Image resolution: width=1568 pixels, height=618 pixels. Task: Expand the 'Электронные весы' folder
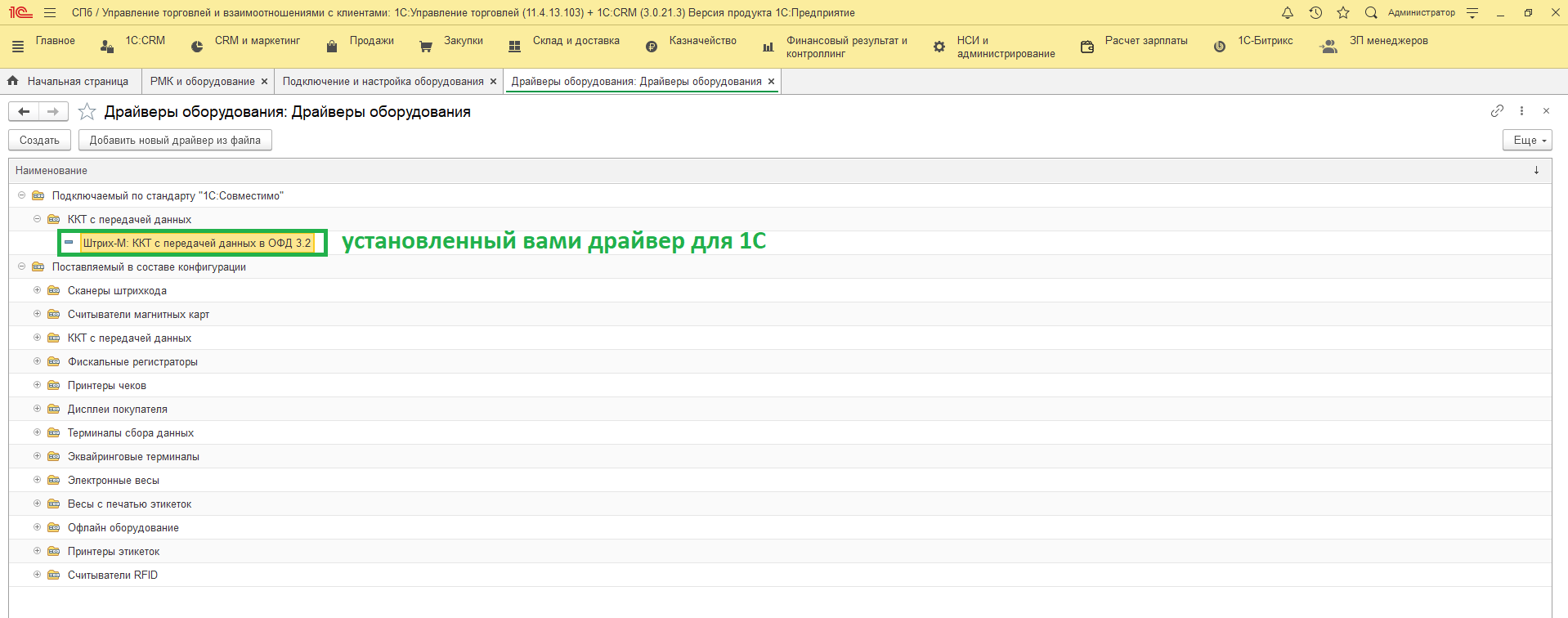[x=37, y=480]
